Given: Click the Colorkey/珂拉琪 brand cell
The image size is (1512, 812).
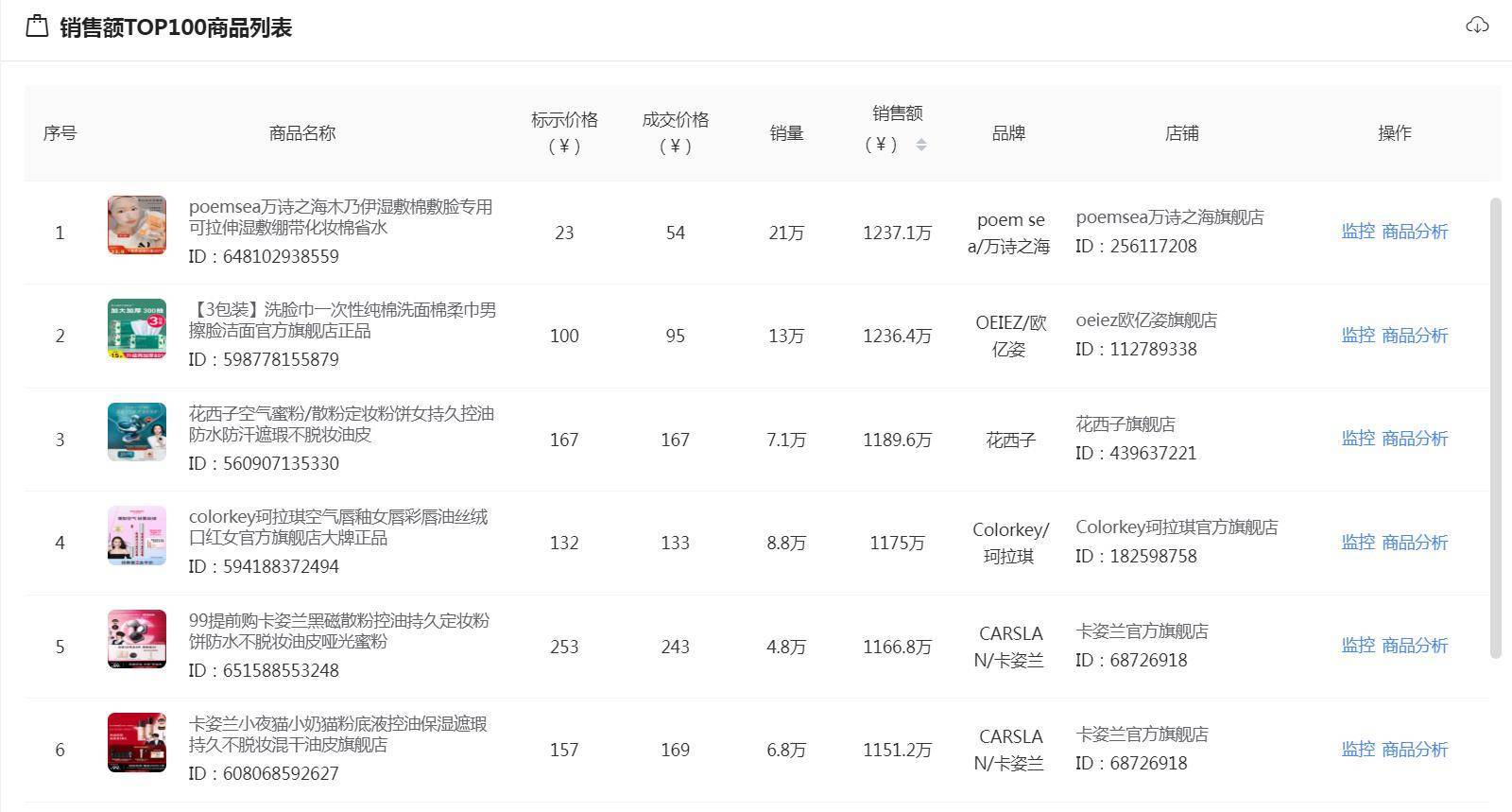Looking at the screenshot, I should 1009,543.
